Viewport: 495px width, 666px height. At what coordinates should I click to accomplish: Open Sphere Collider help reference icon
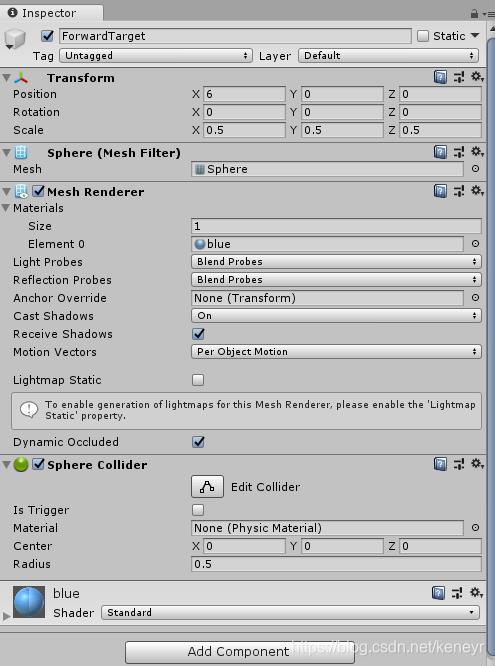(x=440, y=464)
